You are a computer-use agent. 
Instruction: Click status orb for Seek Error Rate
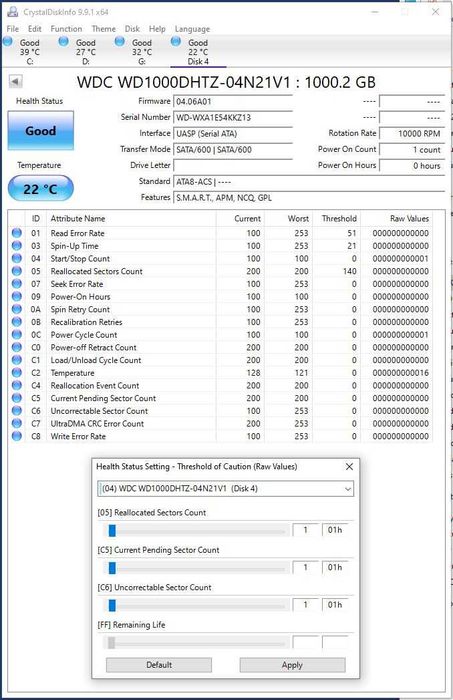point(17,283)
